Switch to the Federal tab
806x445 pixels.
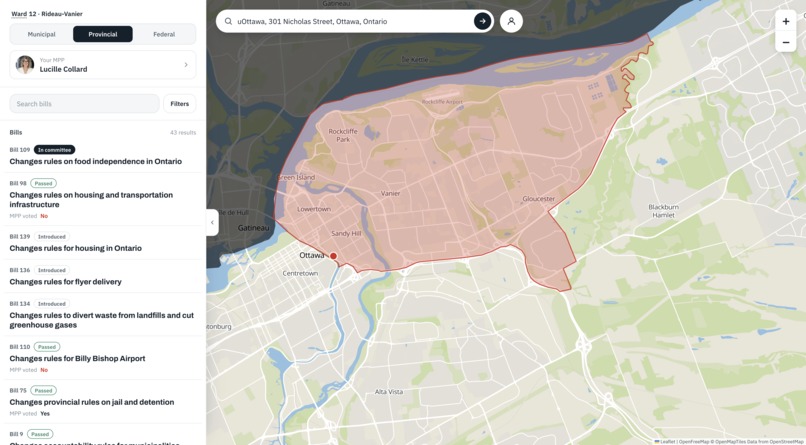pos(164,34)
